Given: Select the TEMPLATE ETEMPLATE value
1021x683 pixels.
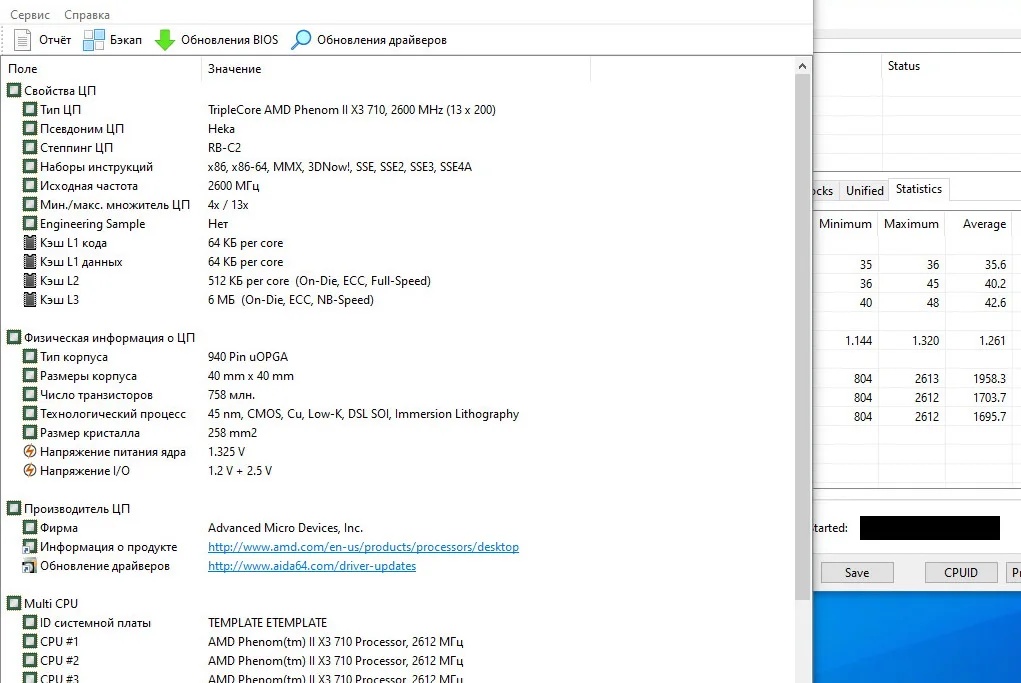Looking at the screenshot, I should [x=268, y=622].
